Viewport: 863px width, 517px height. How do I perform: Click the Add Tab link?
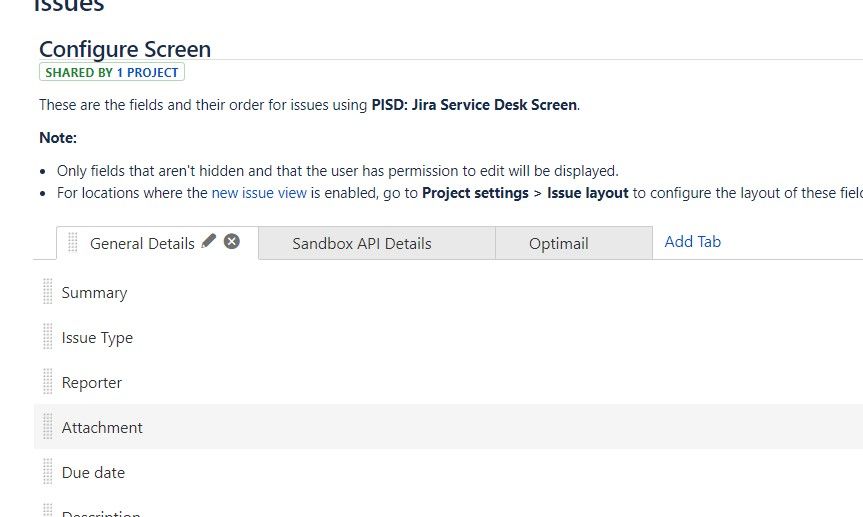pos(692,242)
